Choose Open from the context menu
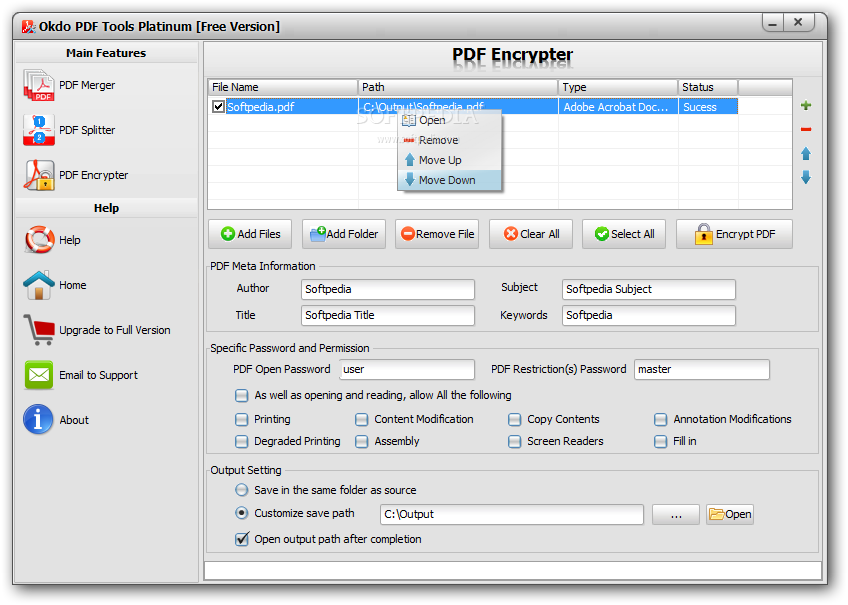848x605 pixels. click(x=449, y=120)
